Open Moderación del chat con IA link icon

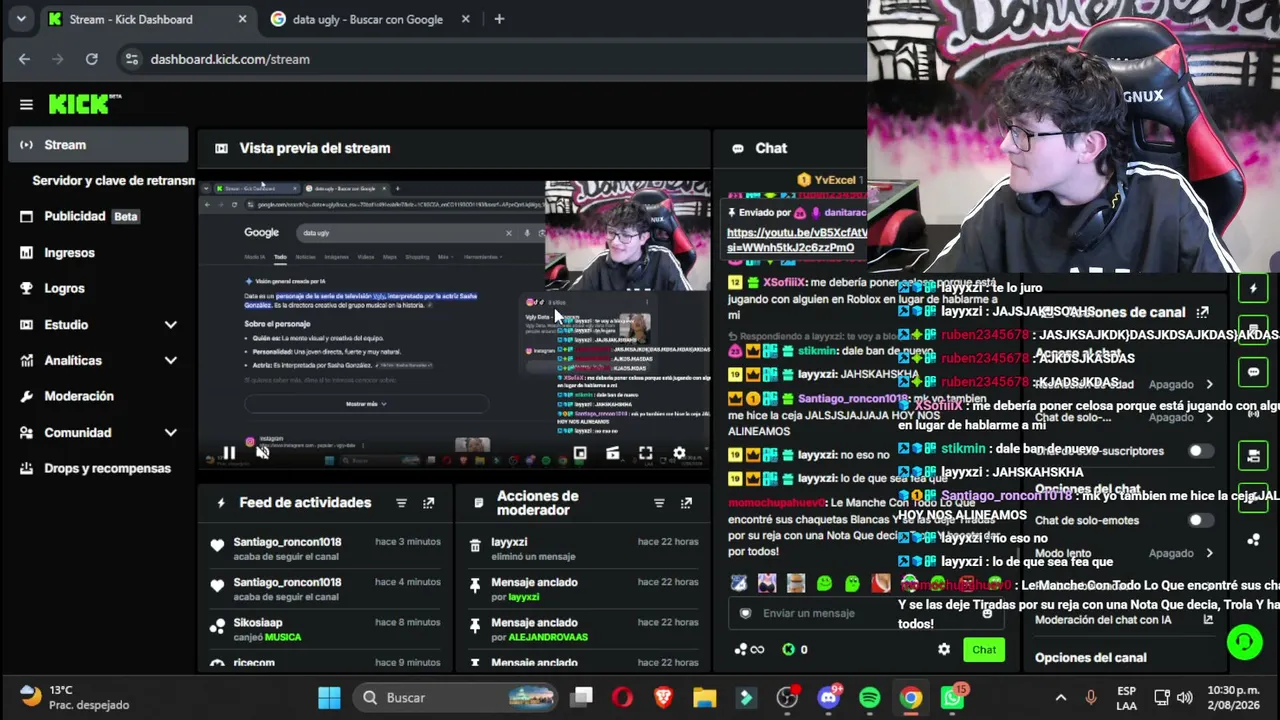(1208, 620)
